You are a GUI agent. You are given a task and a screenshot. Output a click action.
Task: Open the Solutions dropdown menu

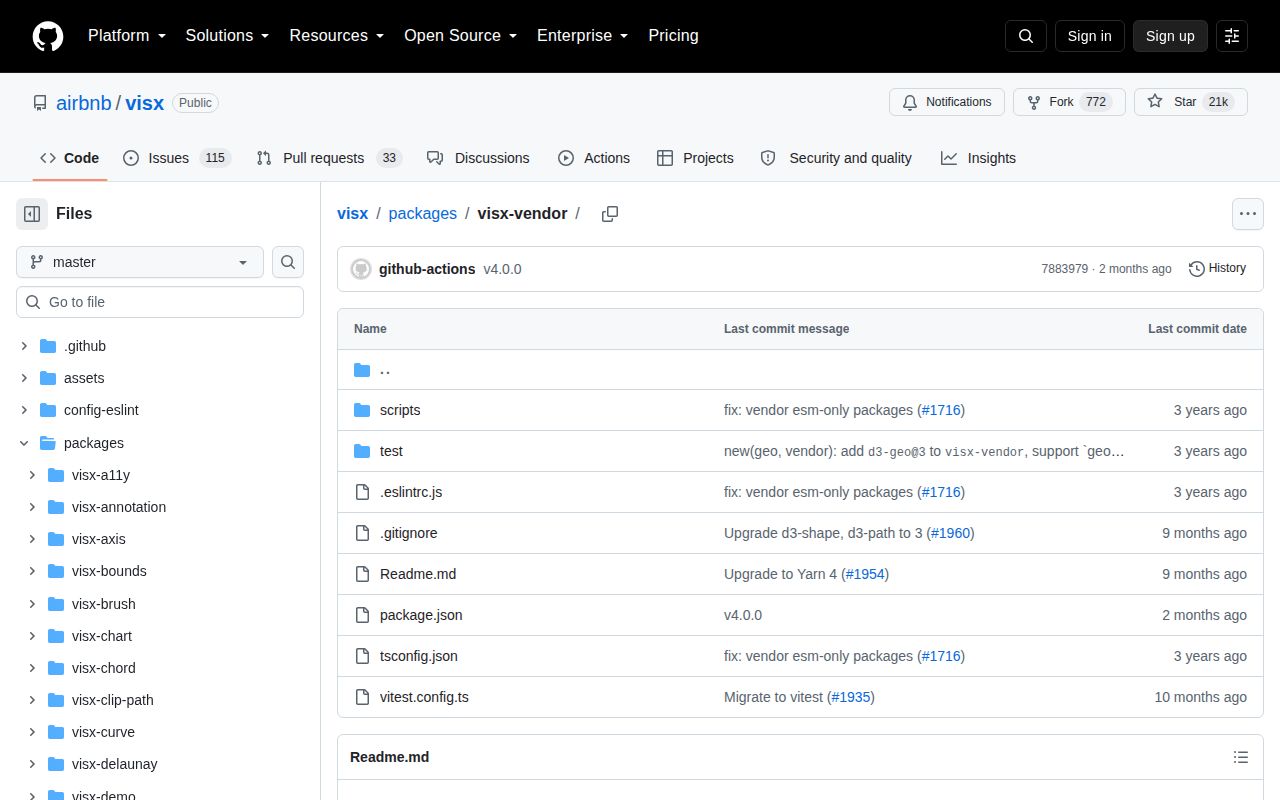click(228, 36)
